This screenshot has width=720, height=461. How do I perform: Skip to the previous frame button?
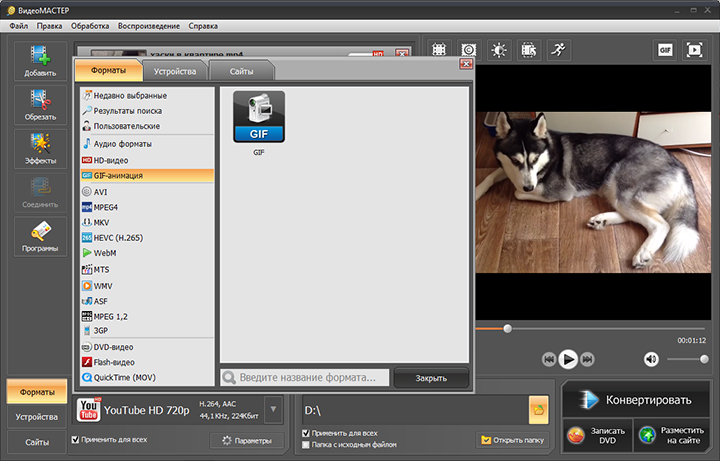pos(549,359)
